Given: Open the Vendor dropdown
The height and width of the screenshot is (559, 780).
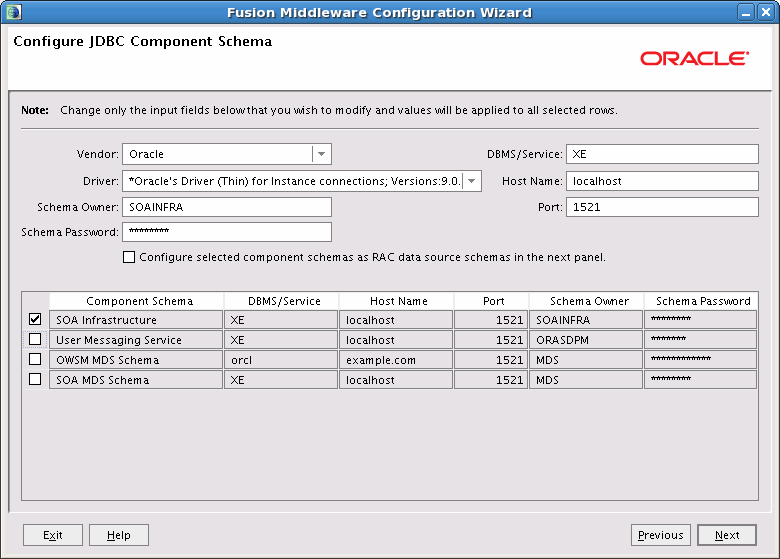Looking at the screenshot, I should [x=321, y=154].
